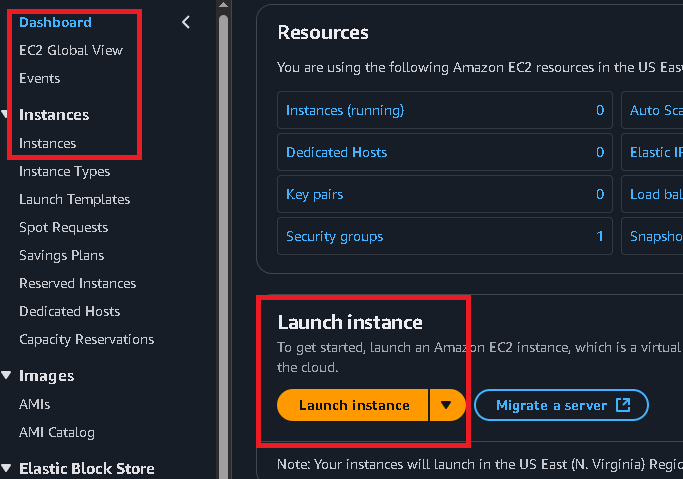Viewport: 683px width, 479px height.
Task: Open AMIs under Images
Action: point(34,404)
